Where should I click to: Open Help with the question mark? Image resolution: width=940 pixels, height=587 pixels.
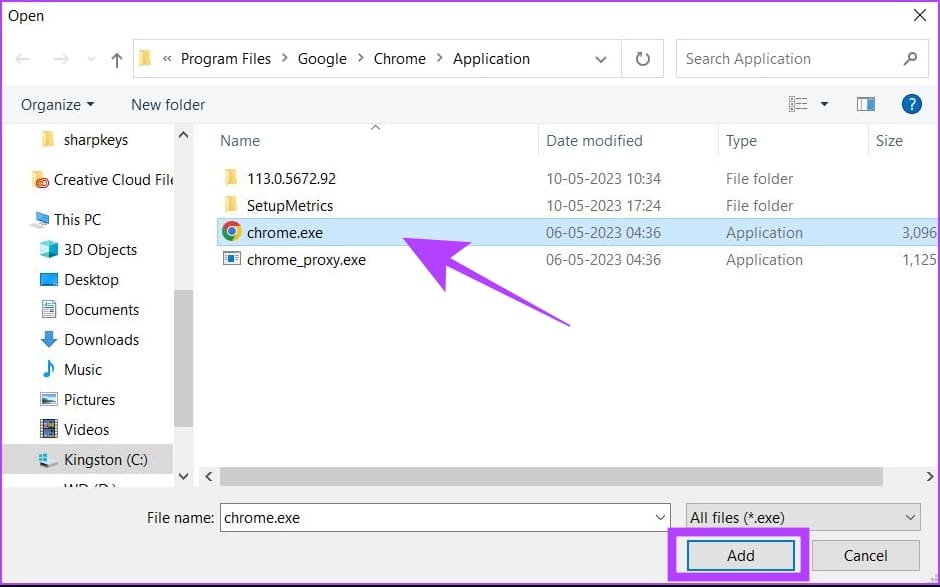[911, 104]
